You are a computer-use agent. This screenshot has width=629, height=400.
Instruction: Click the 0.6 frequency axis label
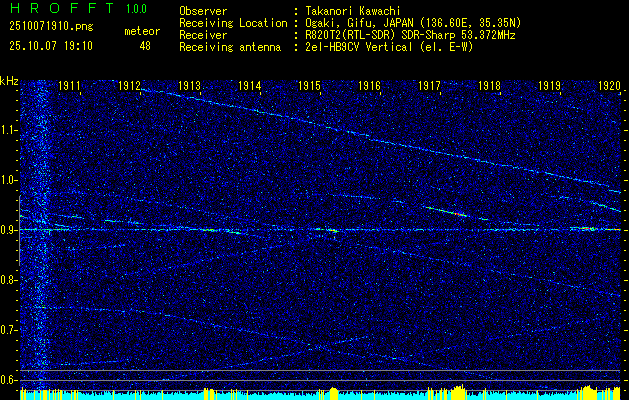point(9,380)
